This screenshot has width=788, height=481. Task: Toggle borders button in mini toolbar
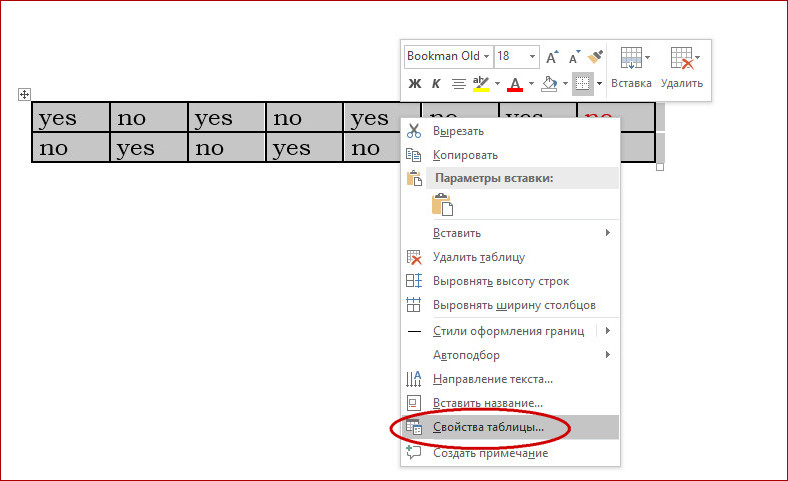click(582, 83)
